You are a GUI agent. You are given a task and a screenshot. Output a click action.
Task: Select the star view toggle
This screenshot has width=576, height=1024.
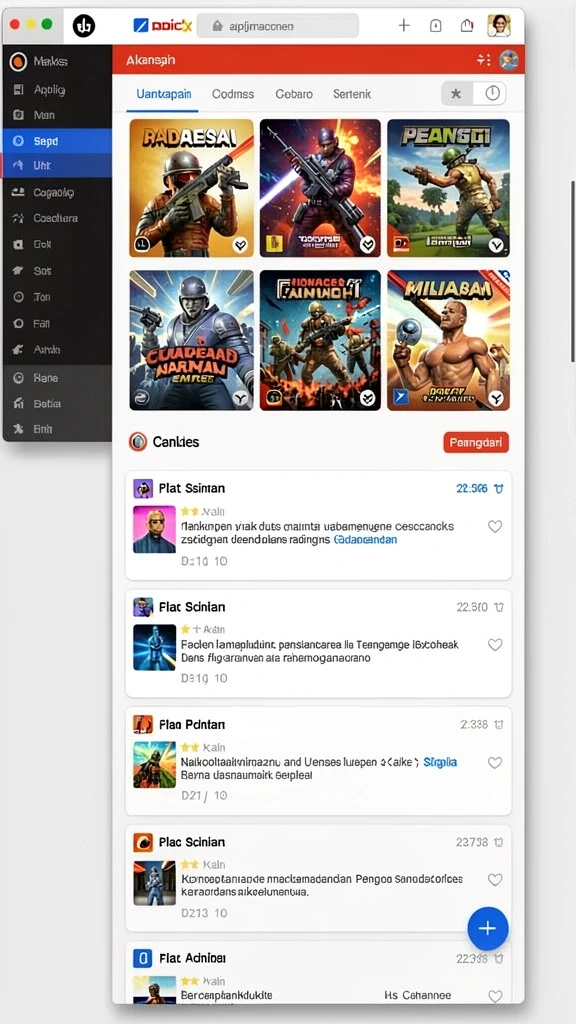(456, 93)
